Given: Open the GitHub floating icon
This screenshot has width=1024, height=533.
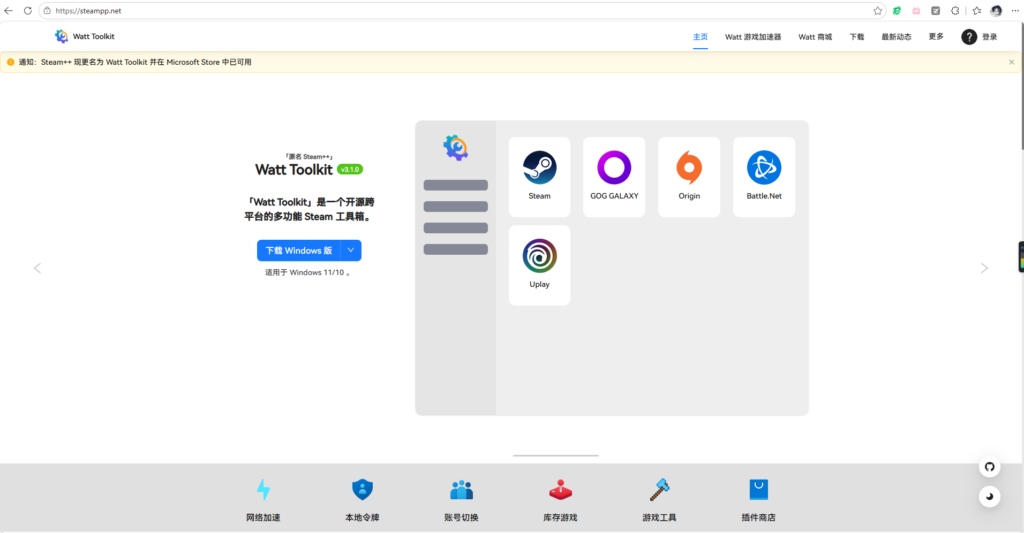Looking at the screenshot, I should coord(989,467).
